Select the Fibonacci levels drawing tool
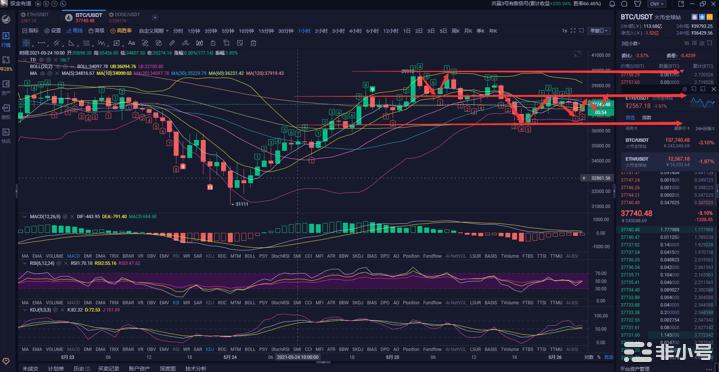 [86, 43]
